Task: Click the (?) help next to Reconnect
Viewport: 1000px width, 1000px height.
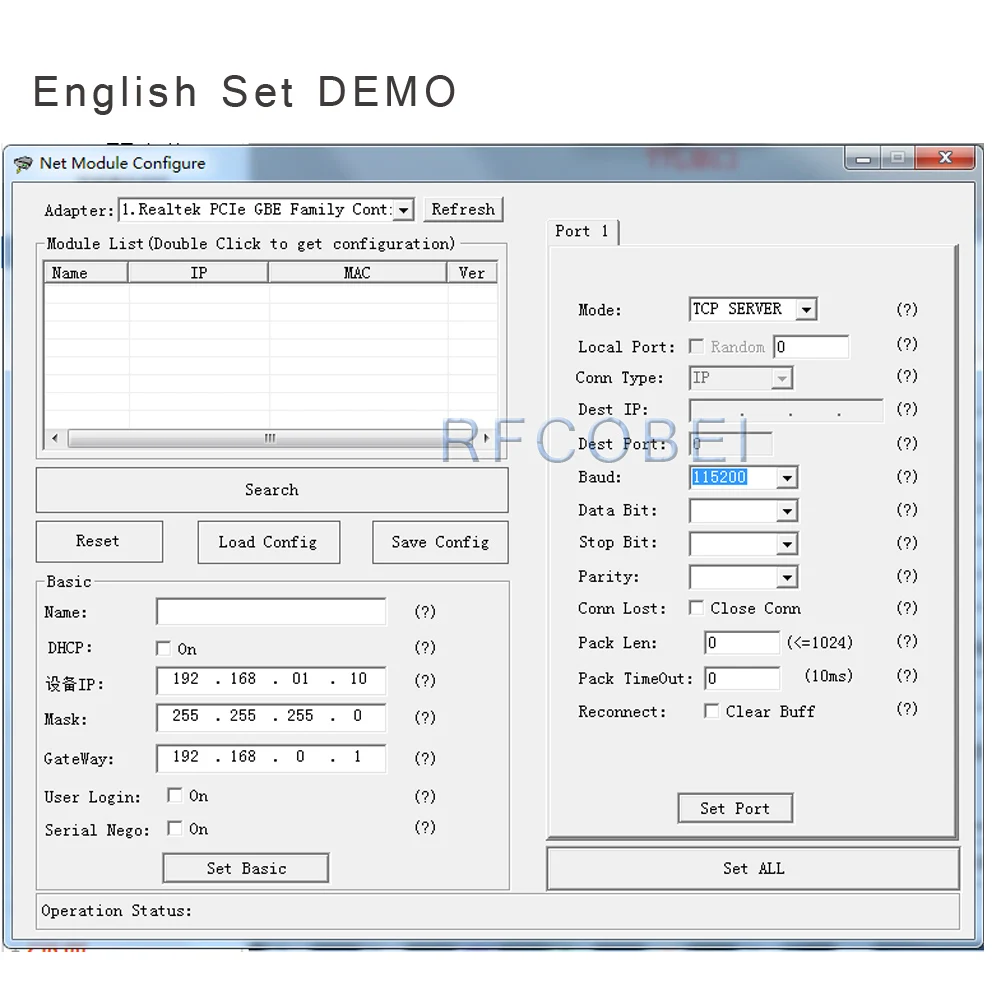Action: pyautogui.click(x=906, y=709)
